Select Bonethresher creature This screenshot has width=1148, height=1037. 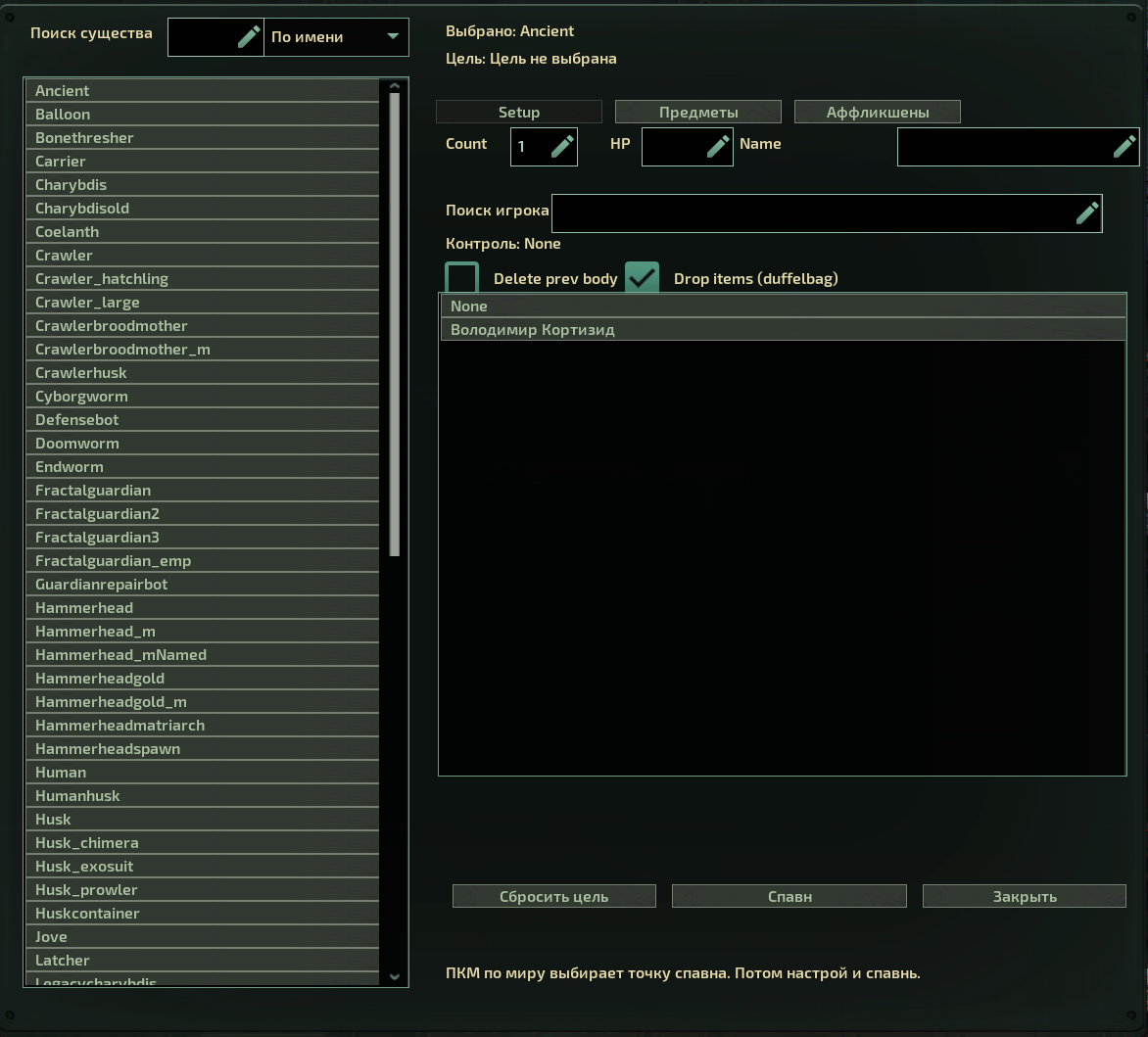pos(203,138)
